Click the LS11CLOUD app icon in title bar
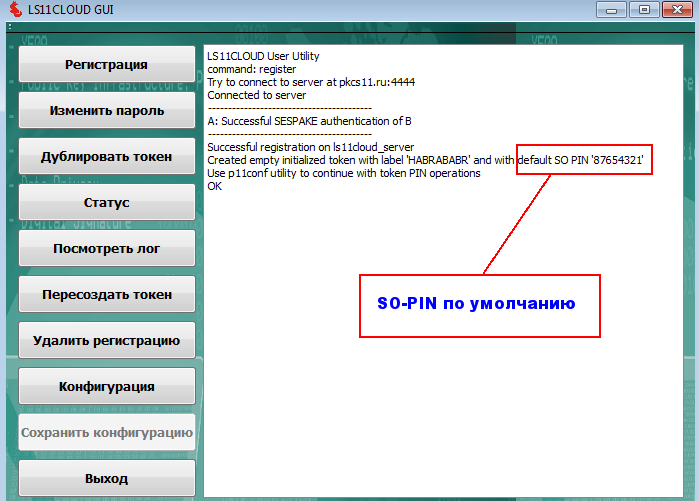The image size is (699, 501). click(x=15, y=9)
